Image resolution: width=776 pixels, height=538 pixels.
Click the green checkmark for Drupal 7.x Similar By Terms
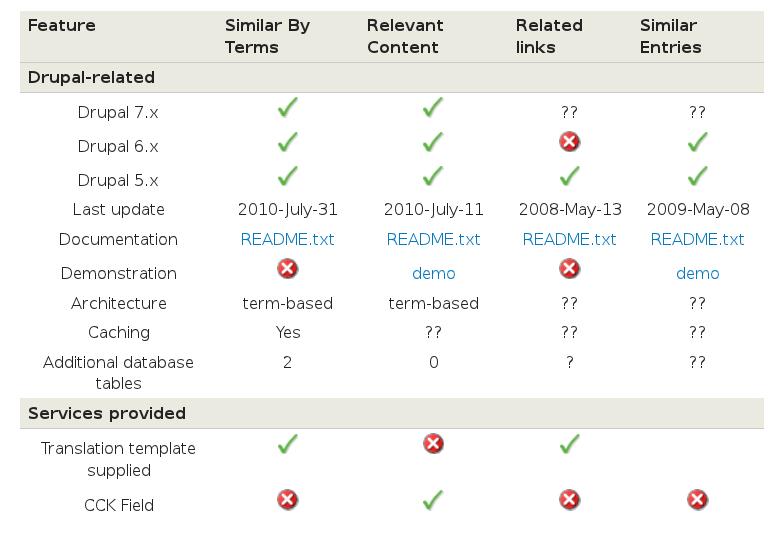[x=288, y=107]
